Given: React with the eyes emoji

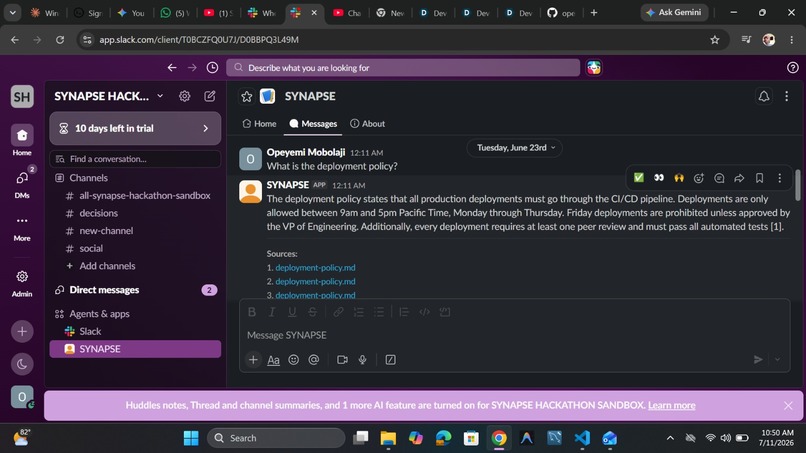Looking at the screenshot, I should [x=658, y=178].
